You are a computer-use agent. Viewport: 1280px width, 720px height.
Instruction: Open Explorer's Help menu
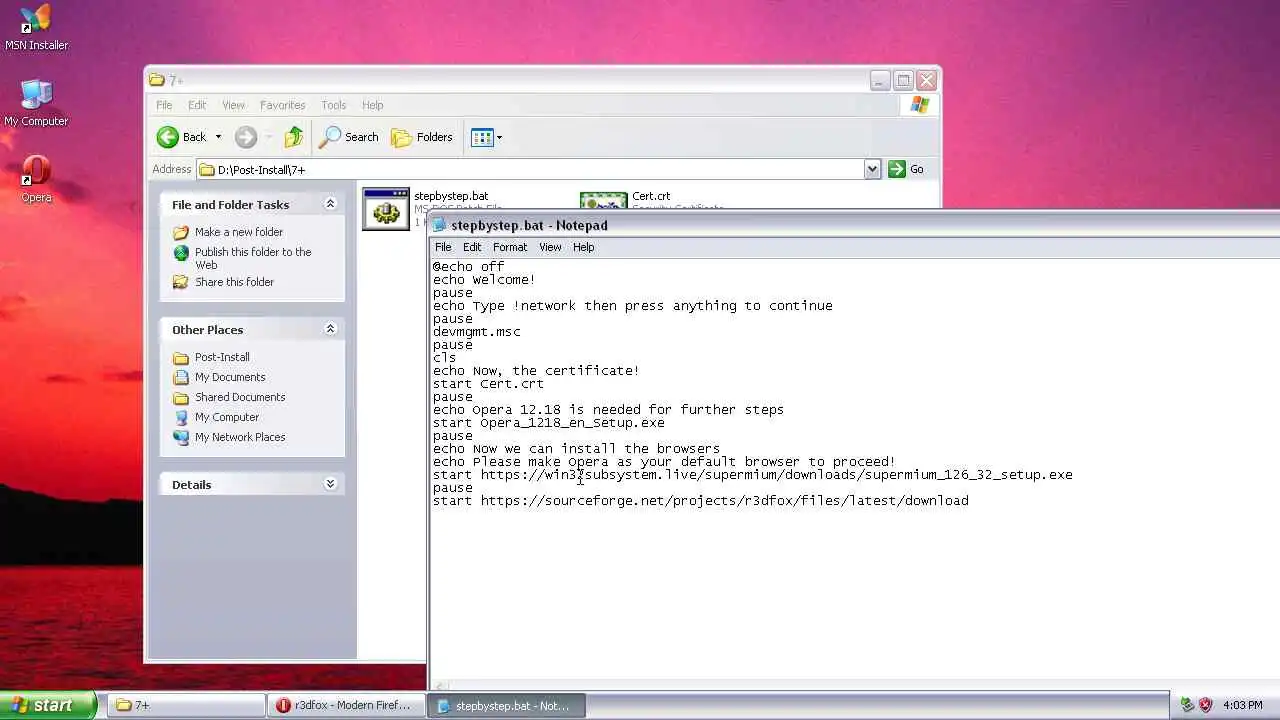tap(373, 105)
